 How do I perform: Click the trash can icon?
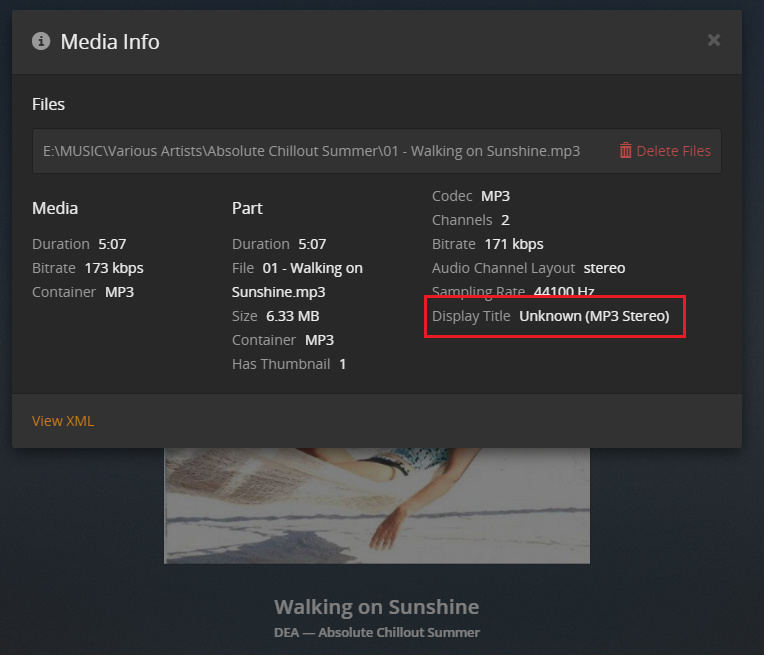(x=626, y=151)
